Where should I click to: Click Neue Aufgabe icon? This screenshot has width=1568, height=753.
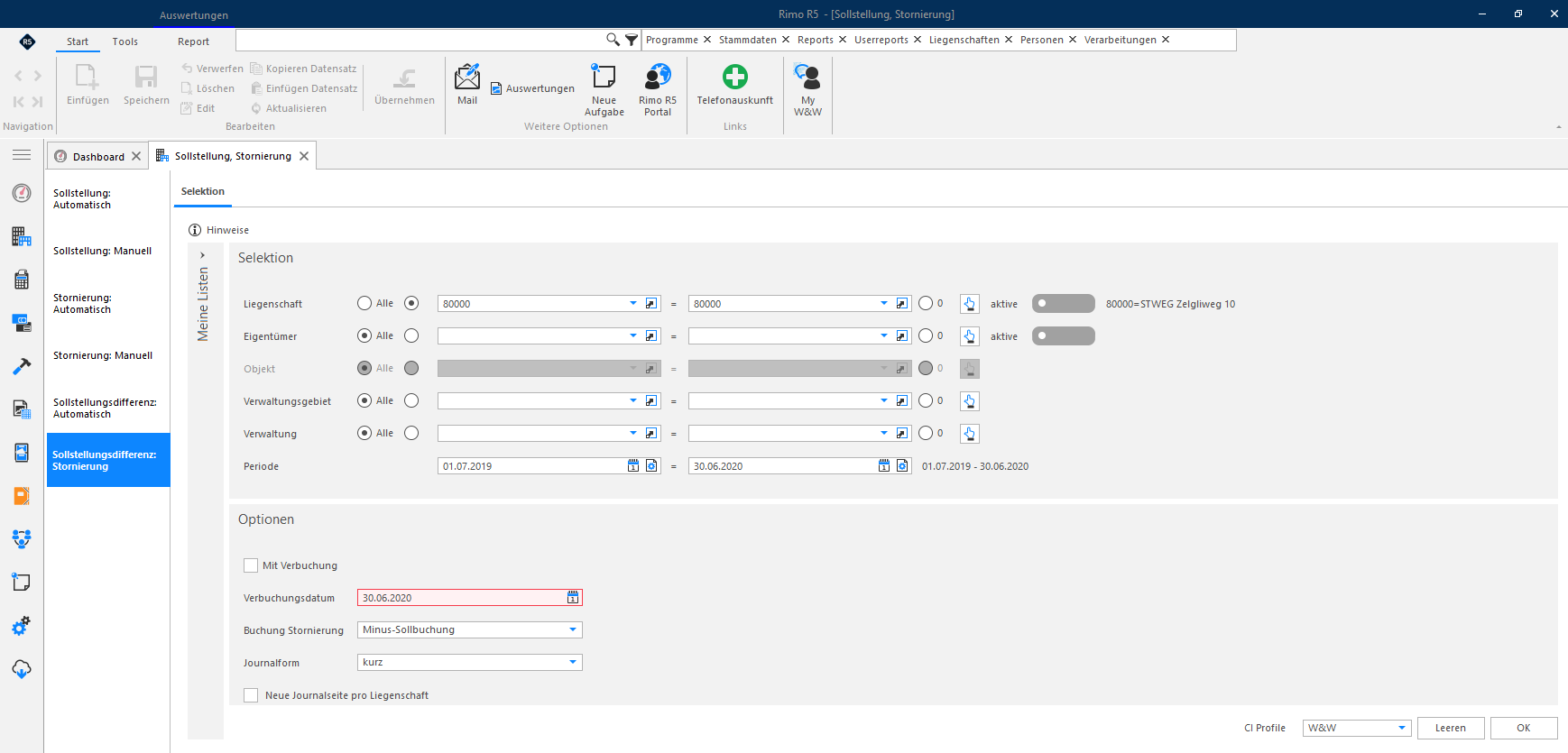[604, 89]
